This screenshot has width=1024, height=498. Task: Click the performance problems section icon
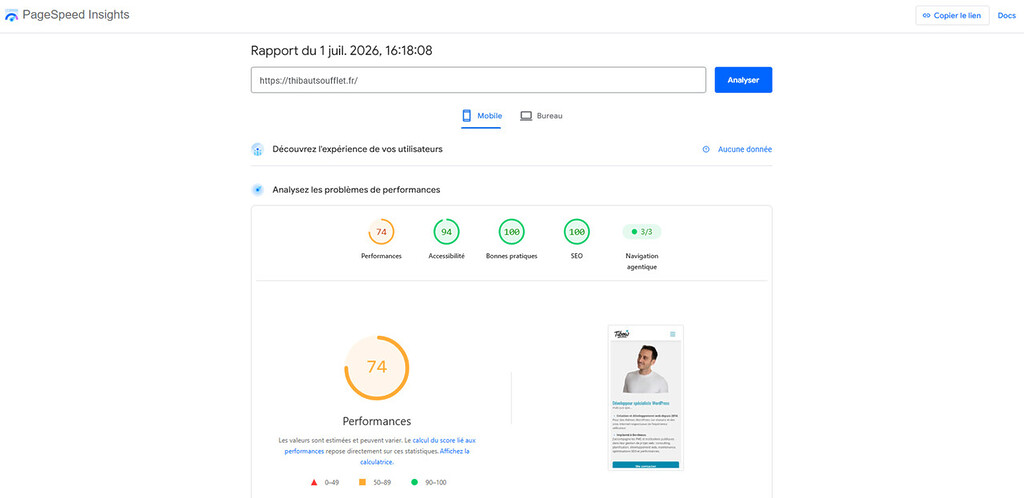coord(257,190)
